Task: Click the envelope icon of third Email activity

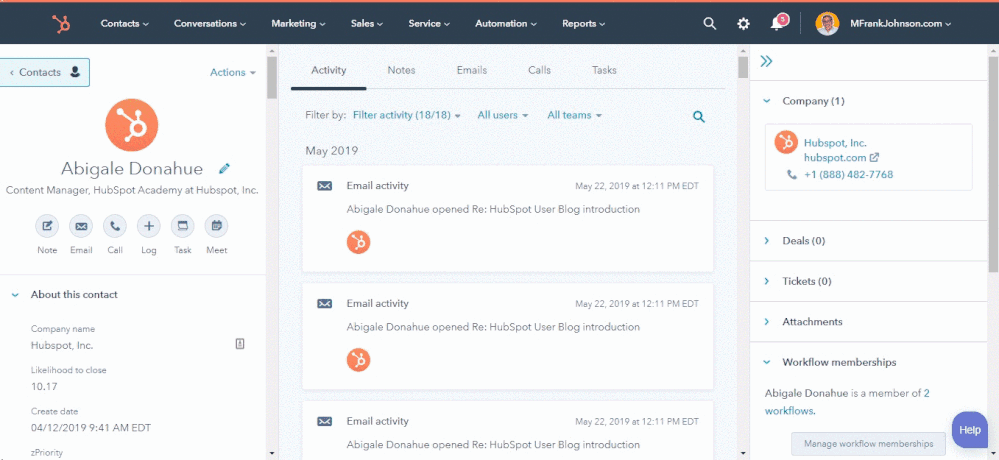Action: point(325,421)
